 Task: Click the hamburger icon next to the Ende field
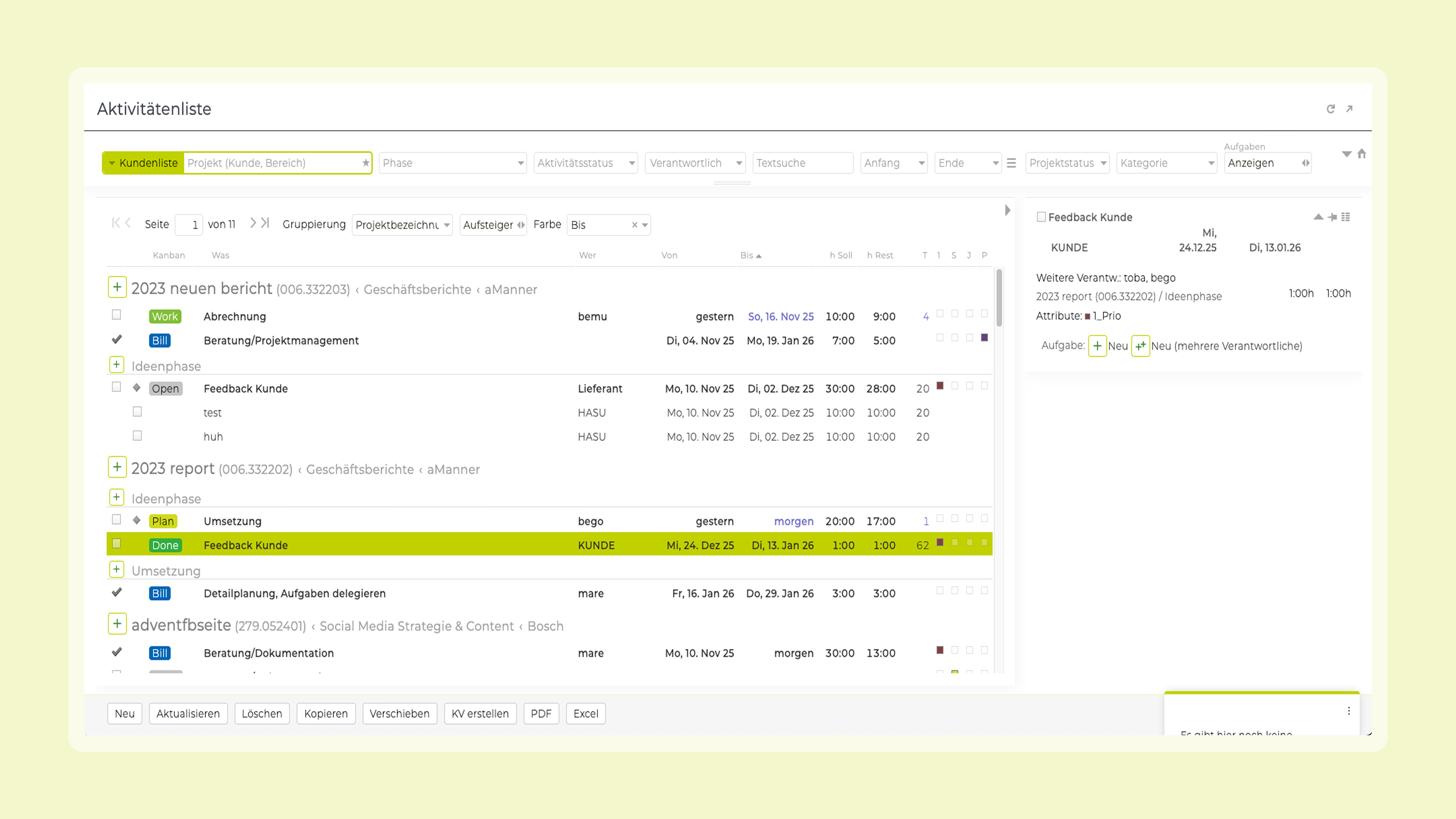click(x=1011, y=163)
